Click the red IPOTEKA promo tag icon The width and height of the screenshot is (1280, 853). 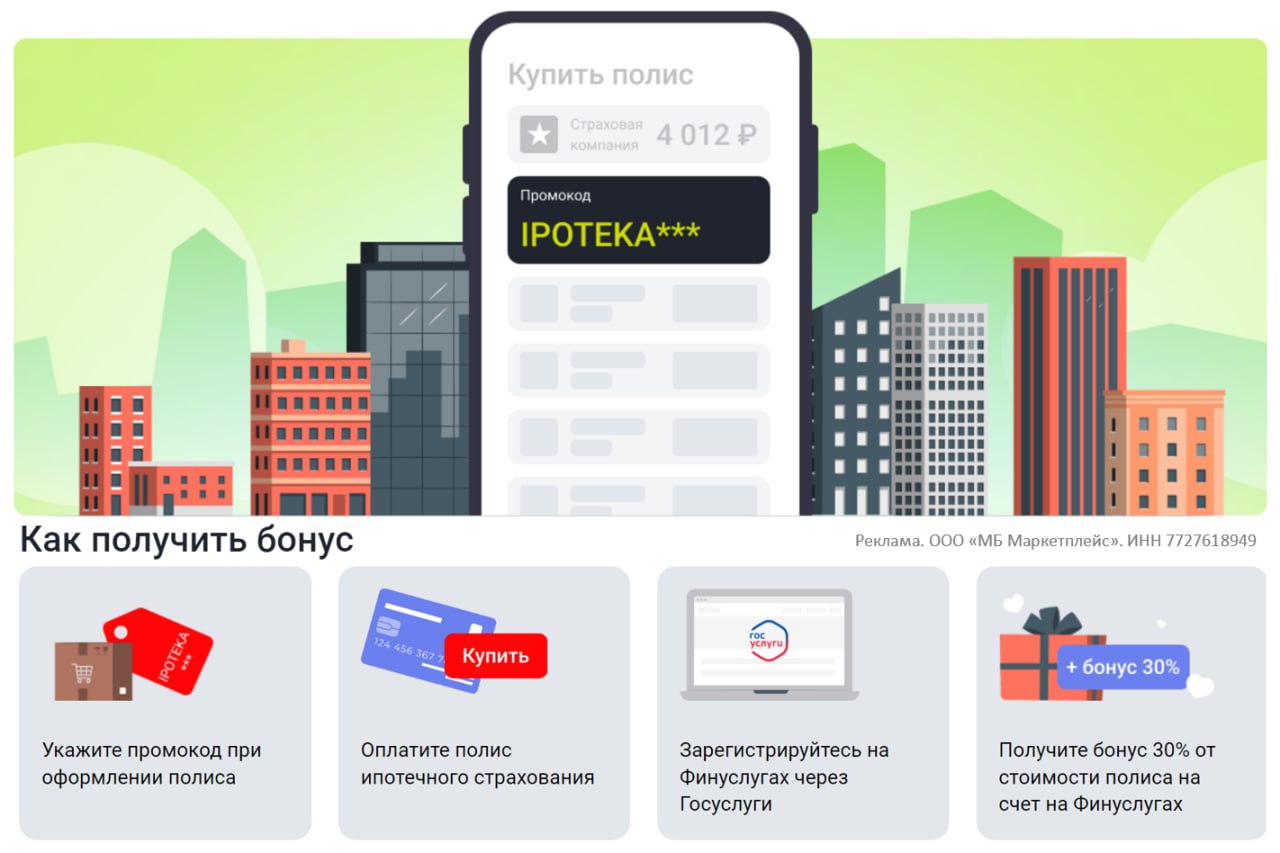161,650
